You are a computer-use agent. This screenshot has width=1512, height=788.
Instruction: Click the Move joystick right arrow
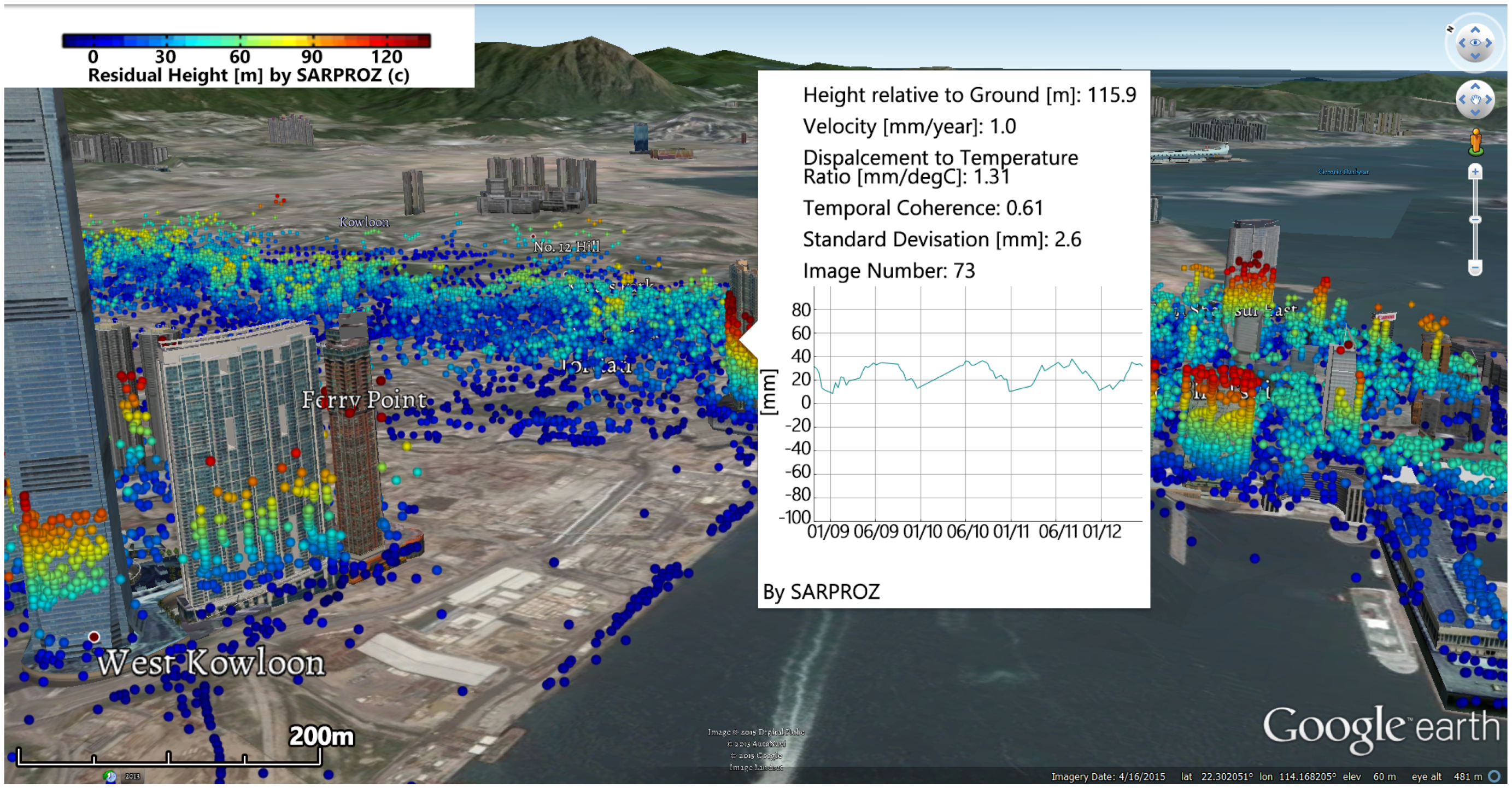(x=1488, y=100)
